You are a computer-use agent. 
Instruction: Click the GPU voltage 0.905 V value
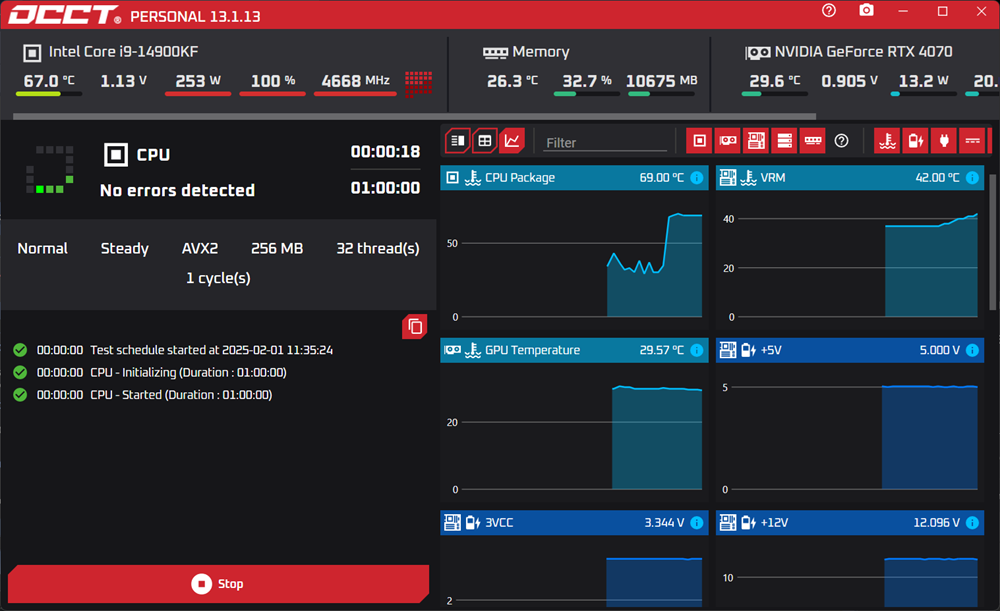[849, 81]
